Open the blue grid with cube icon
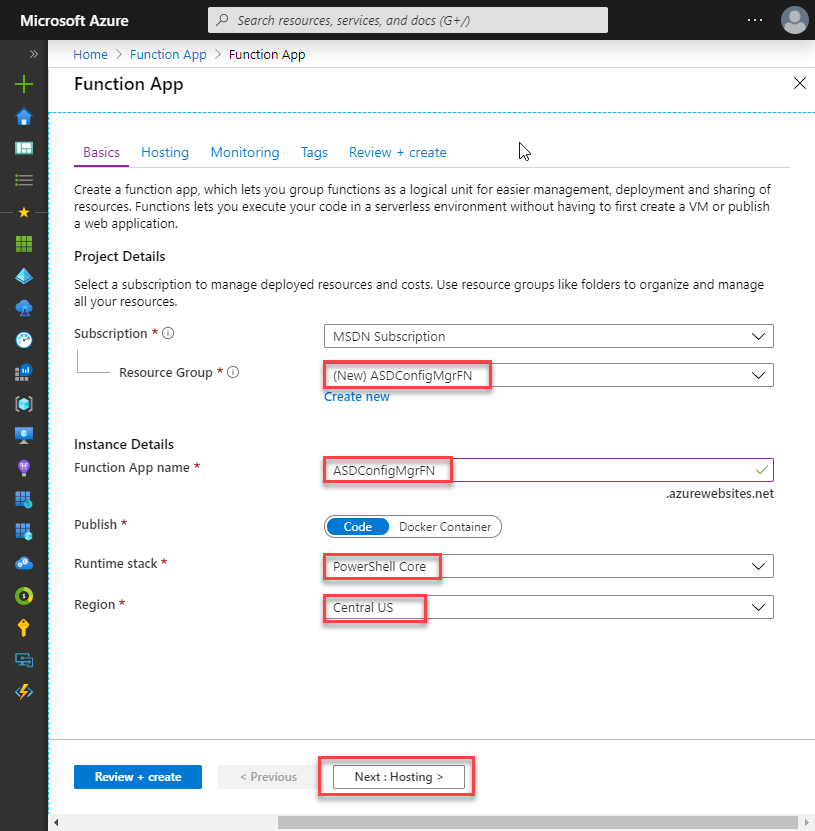Viewport: 815px width, 831px height. tap(24, 531)
